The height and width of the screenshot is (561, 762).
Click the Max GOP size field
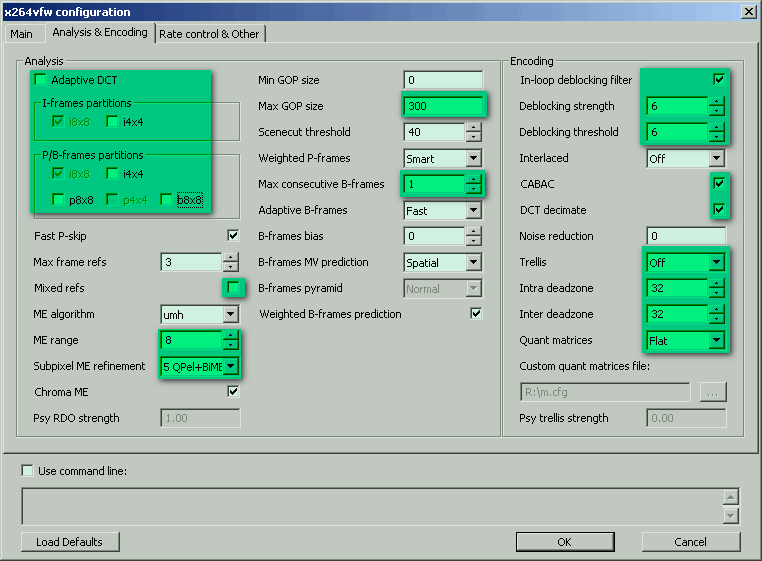443,106
